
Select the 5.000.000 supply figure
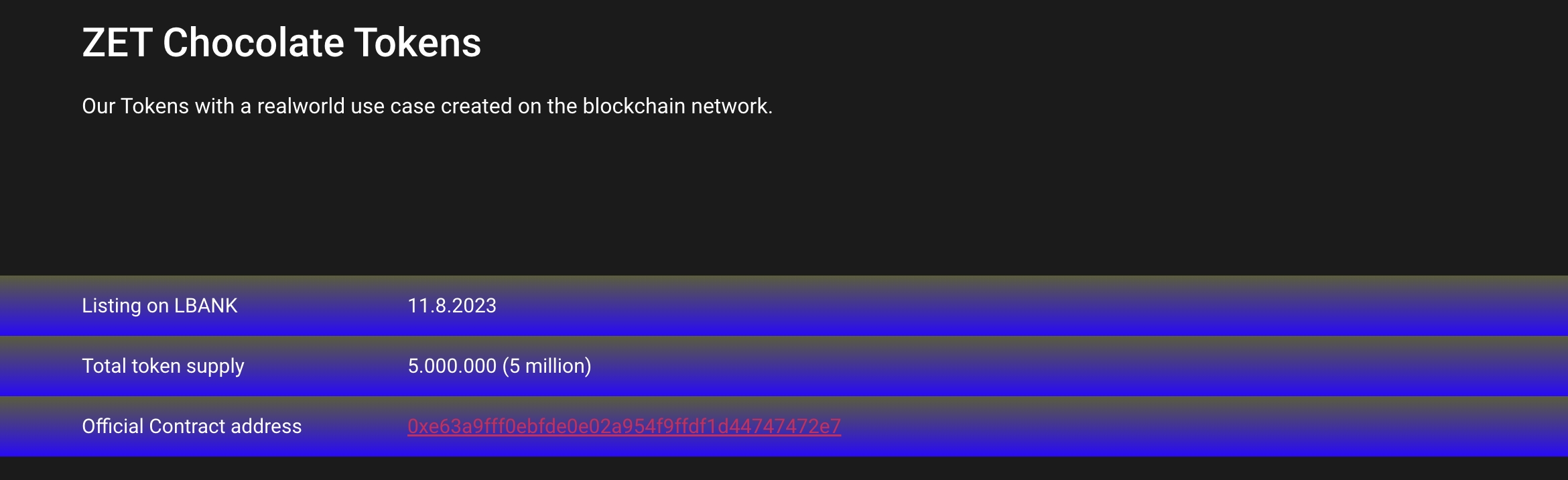pos(452,366)
